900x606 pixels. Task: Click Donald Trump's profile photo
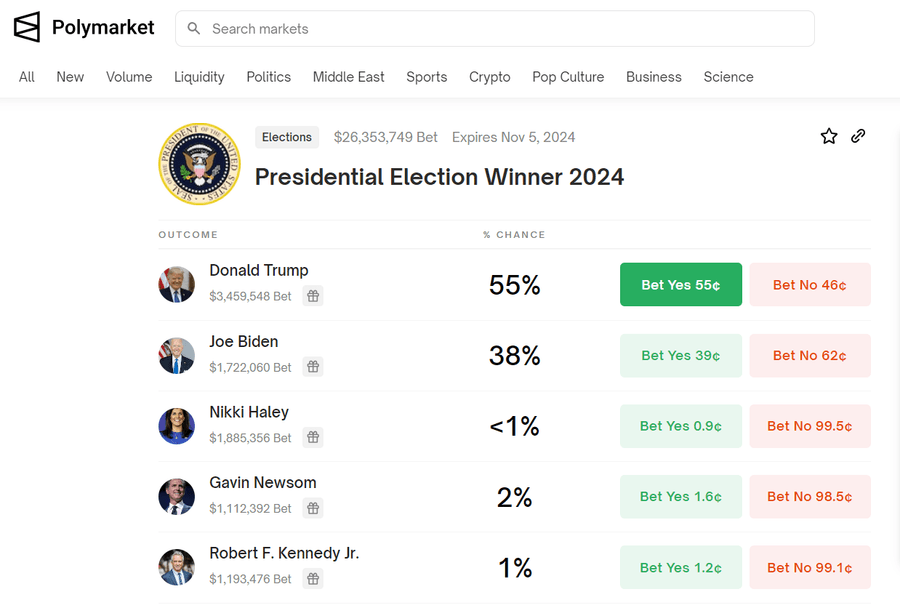(177, 285)
